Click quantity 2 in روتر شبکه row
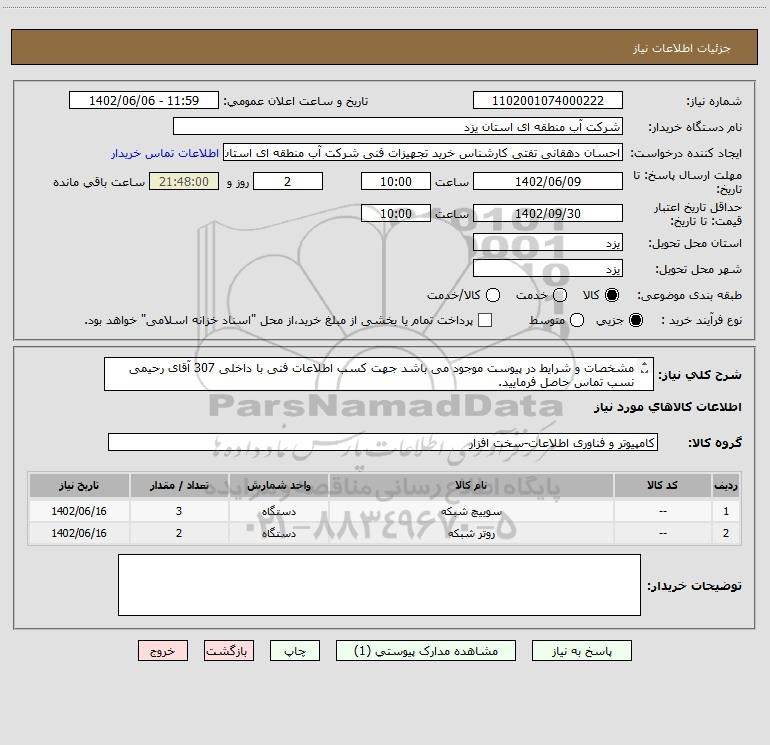 179,533
